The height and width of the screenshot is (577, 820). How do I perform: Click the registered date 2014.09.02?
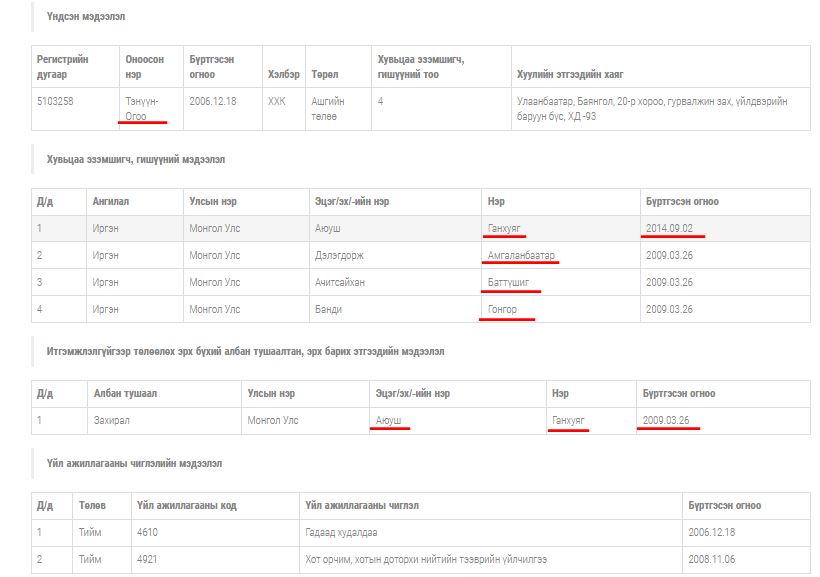[x=669, y=228]
